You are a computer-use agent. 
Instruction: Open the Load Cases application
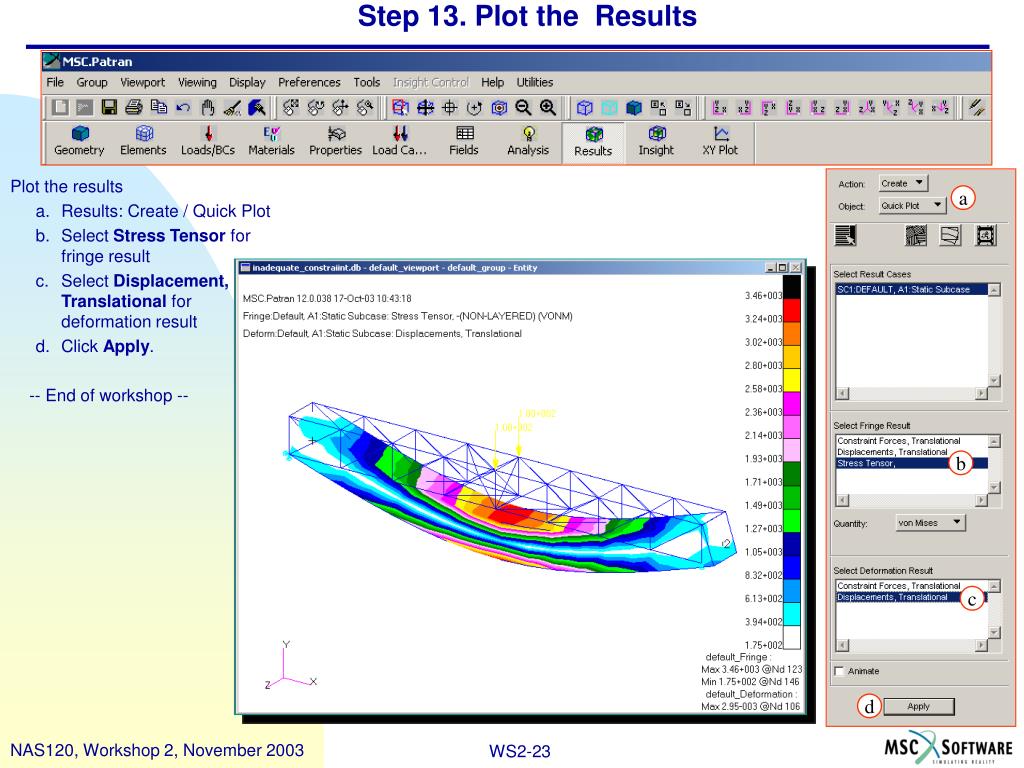400,141
